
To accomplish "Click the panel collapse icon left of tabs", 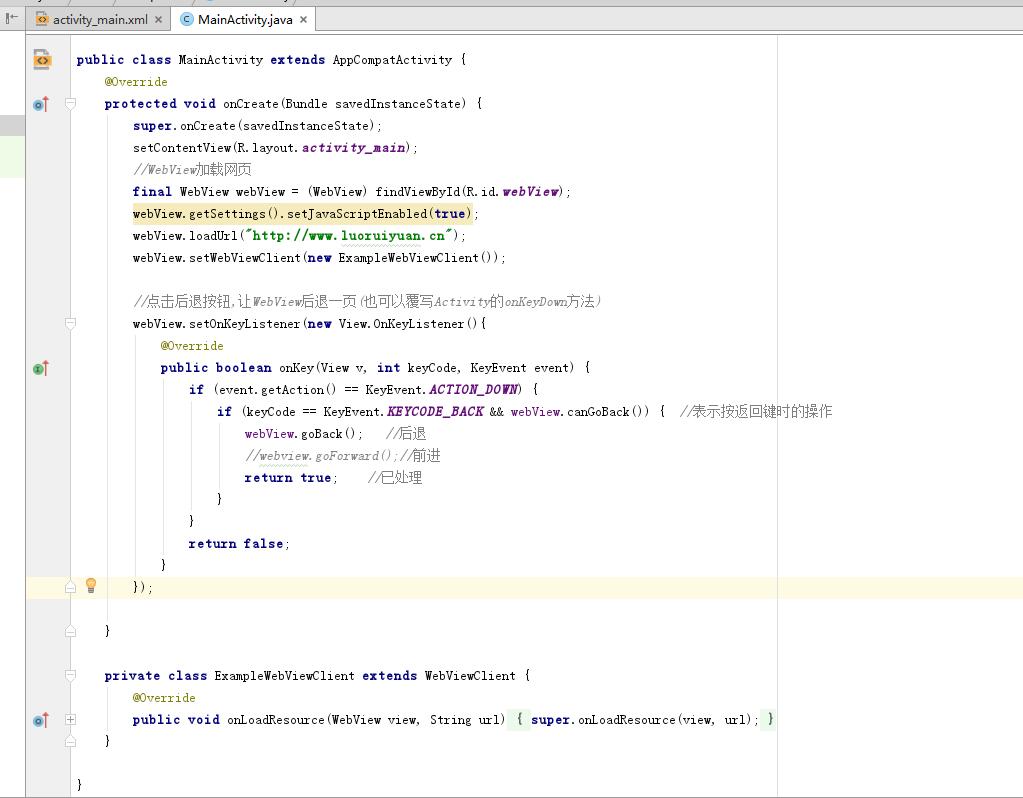I will point(11,18).
